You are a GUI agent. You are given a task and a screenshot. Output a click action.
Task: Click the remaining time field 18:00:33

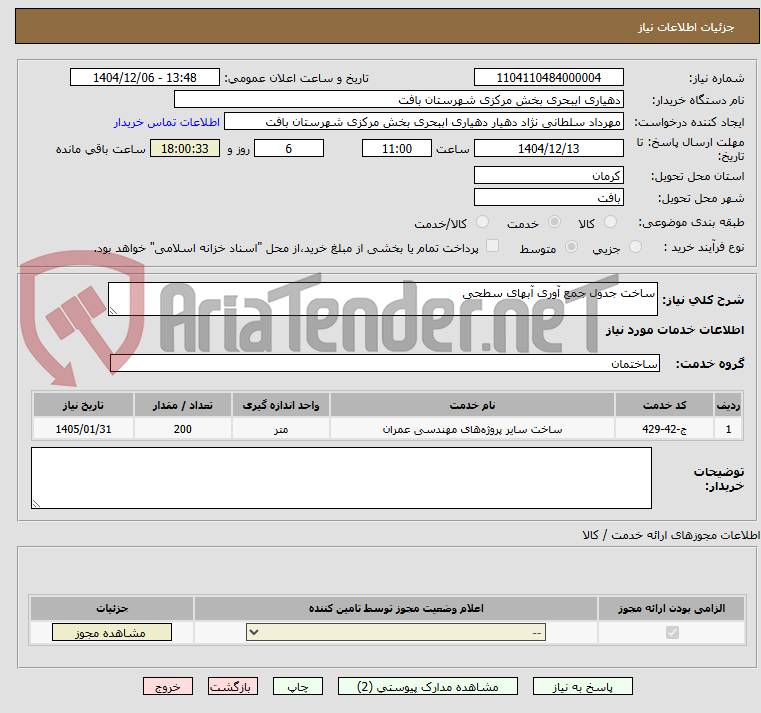coord(184,149)
